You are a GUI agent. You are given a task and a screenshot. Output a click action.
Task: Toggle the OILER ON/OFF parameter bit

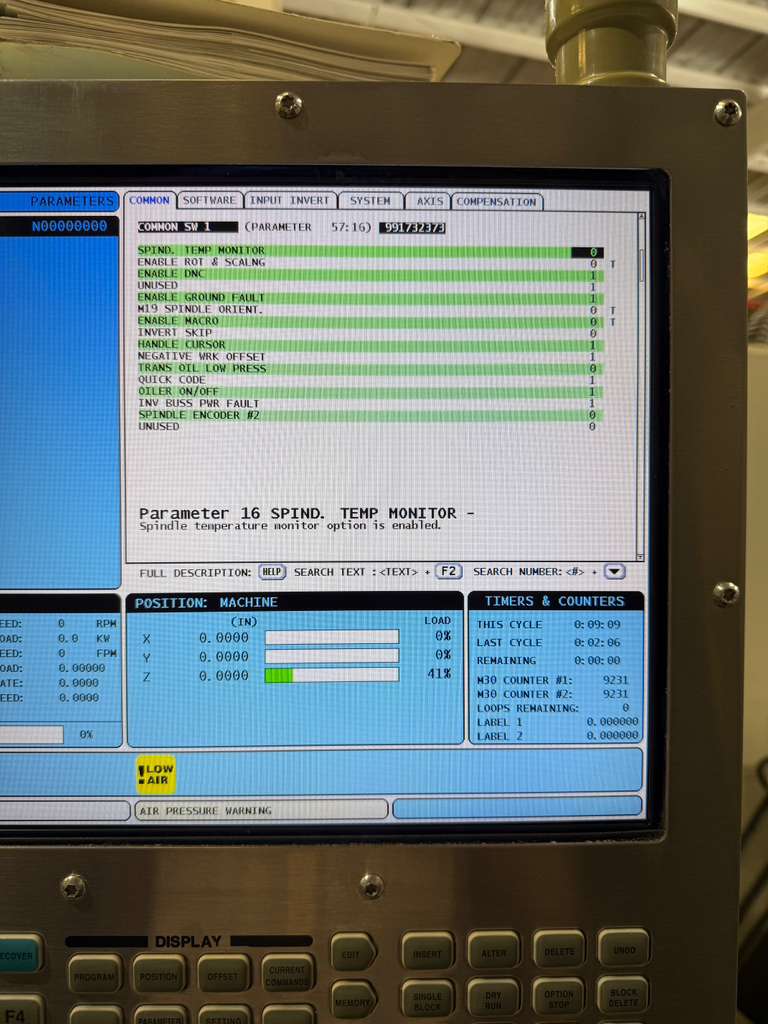tap(592, 392)
